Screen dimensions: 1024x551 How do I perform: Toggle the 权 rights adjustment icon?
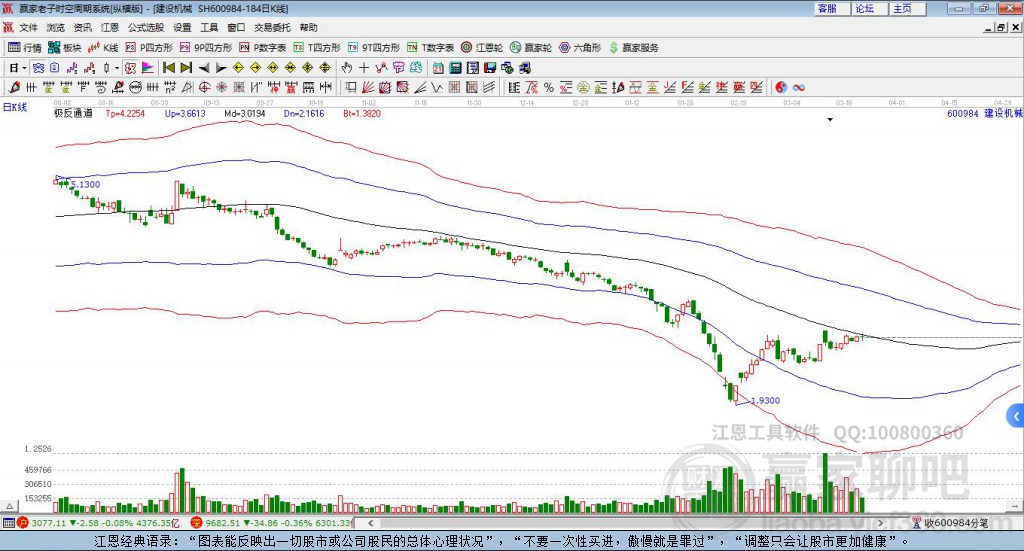coord(130,68)
